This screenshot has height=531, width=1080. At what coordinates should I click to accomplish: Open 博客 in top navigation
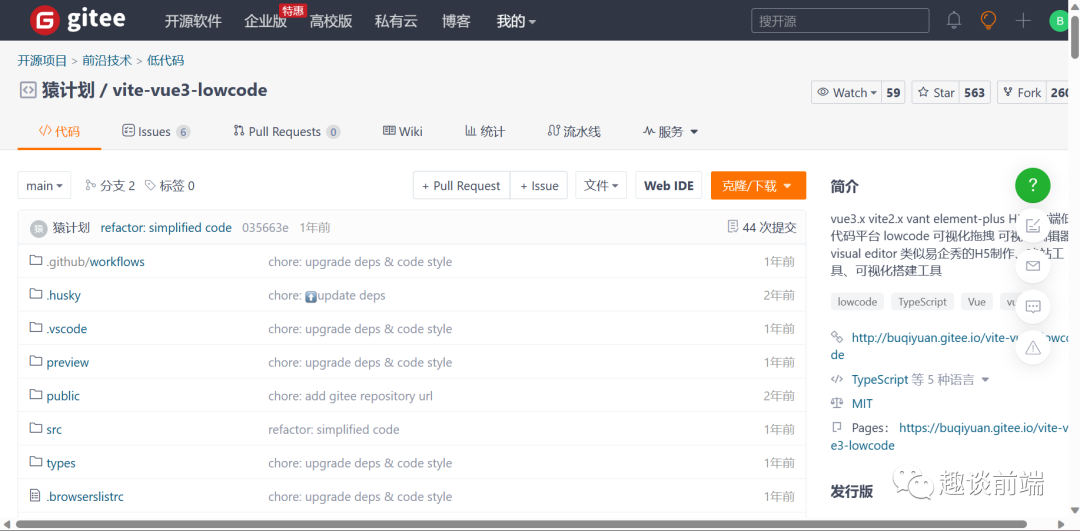[x=456, y=21]
